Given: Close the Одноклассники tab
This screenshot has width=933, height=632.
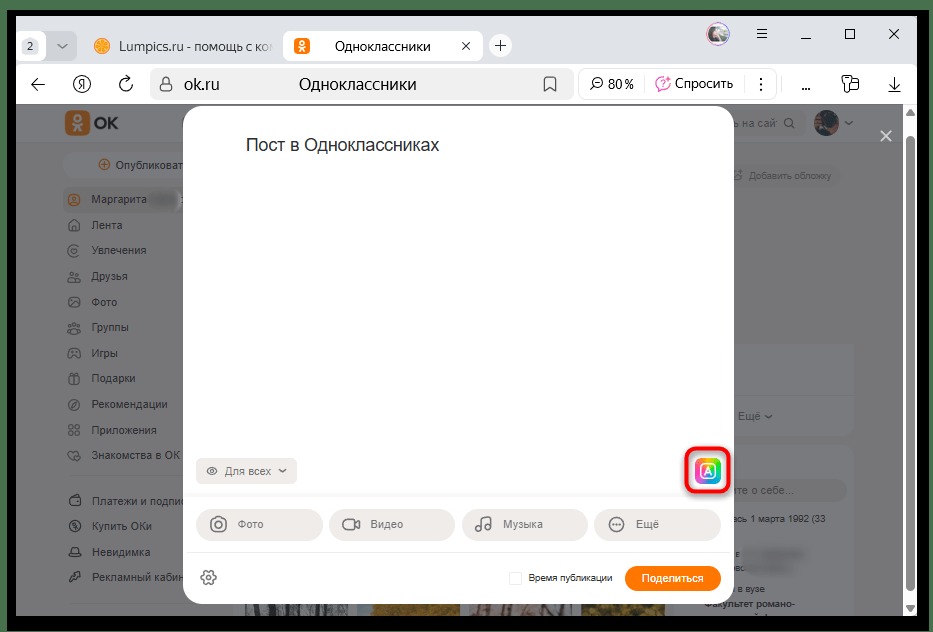Looking at the screenshot, I should [x=466, y=46].
